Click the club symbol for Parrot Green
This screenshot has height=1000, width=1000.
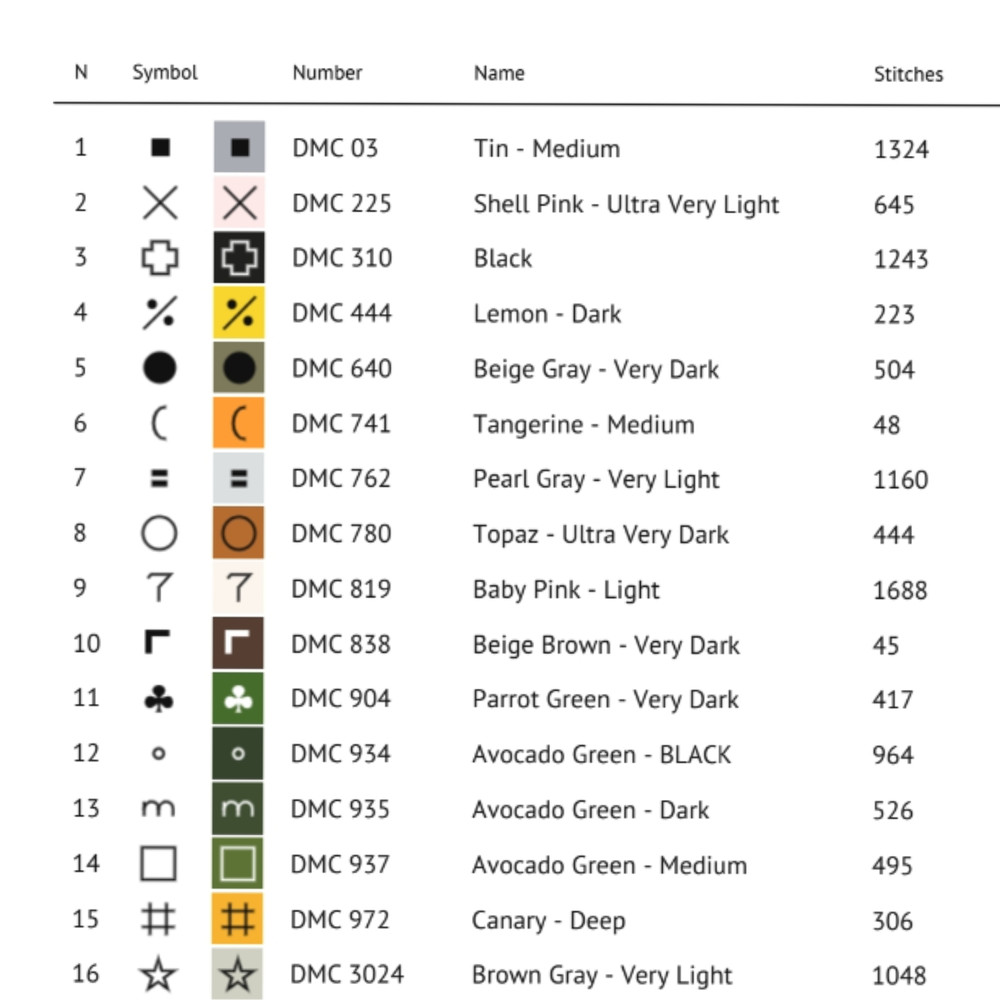pyautogui.click(x=159, y=699)
